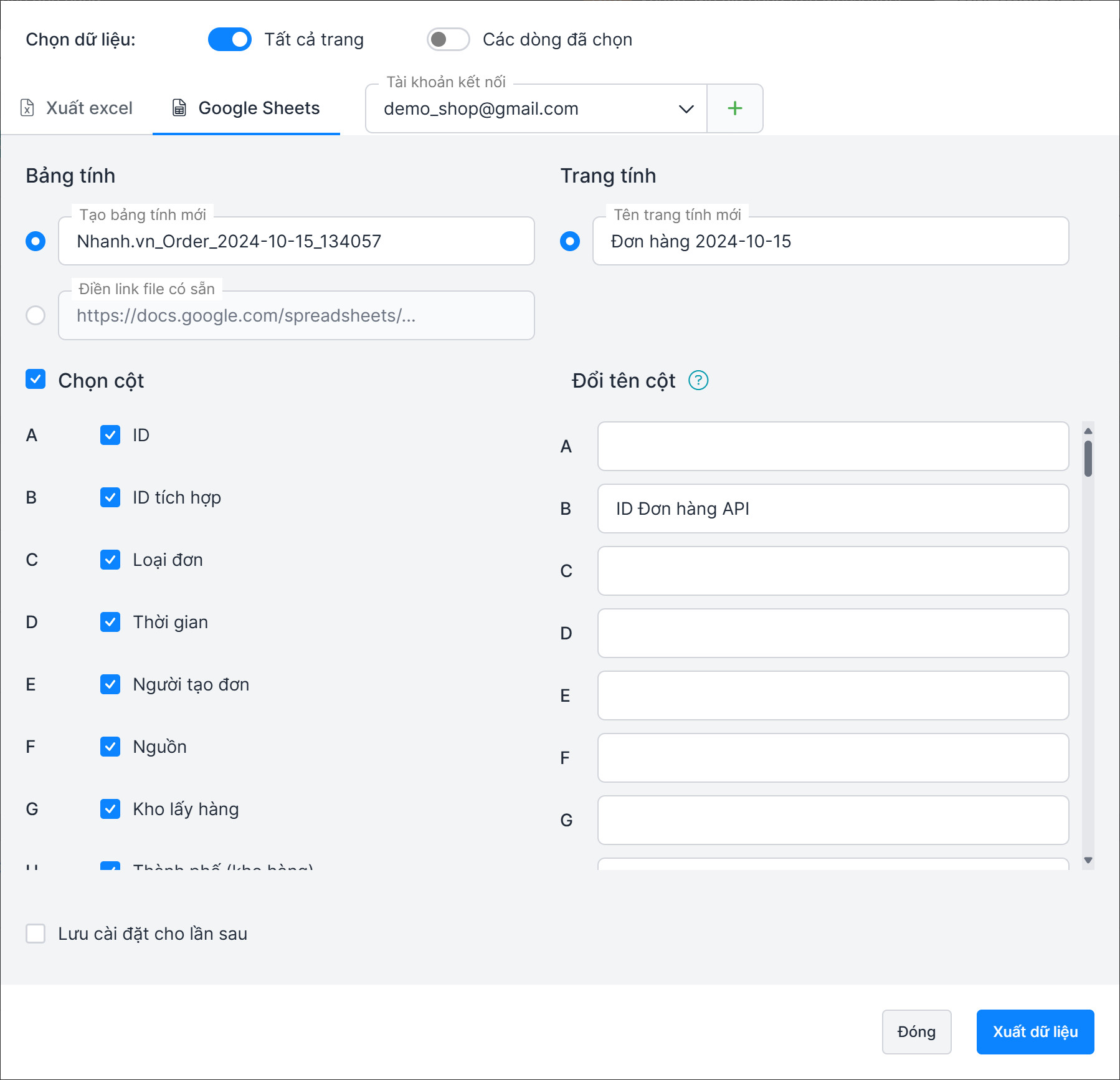The width and height of the screenshot is (1120, 1080).
Task: Uncheck the Nguồn checkbox
Action: tap(110, 747)
